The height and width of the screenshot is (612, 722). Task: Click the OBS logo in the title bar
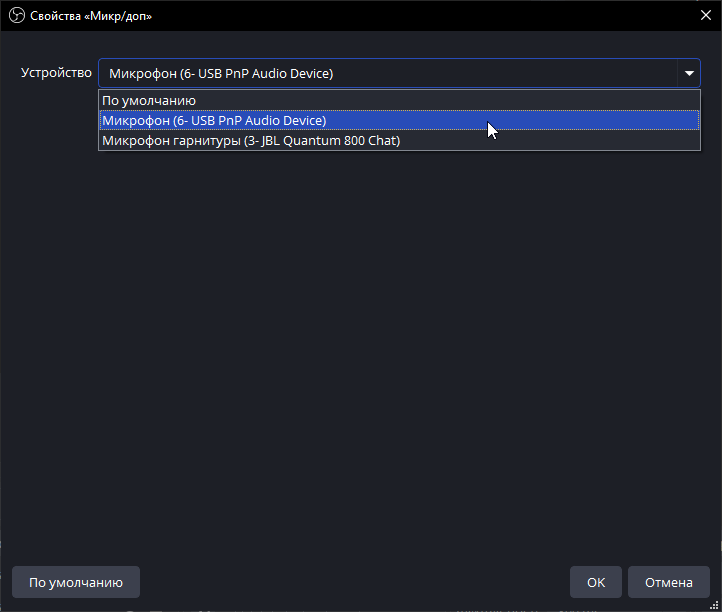[15, 16]
